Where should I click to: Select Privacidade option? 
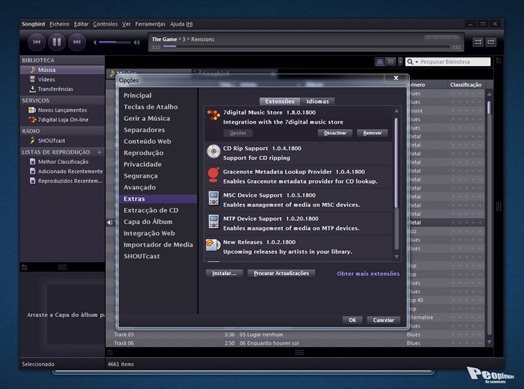(x=142, y=164)
